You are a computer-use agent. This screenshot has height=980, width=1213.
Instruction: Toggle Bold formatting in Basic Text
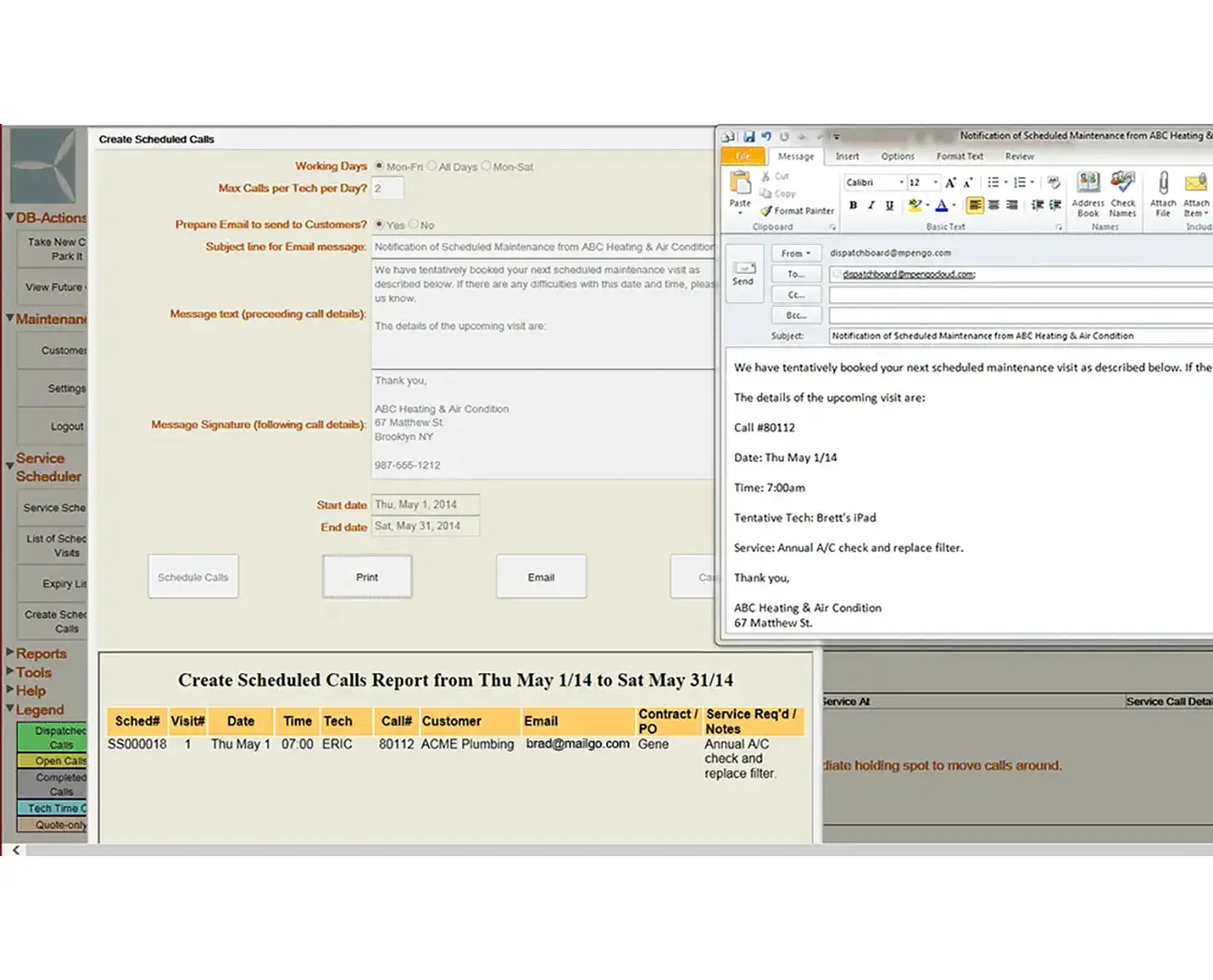tap(852, 205)
